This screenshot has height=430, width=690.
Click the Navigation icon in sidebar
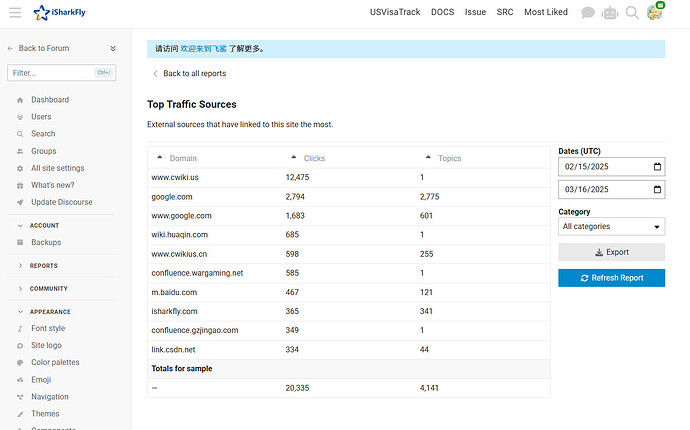click(x=20, y=397)
